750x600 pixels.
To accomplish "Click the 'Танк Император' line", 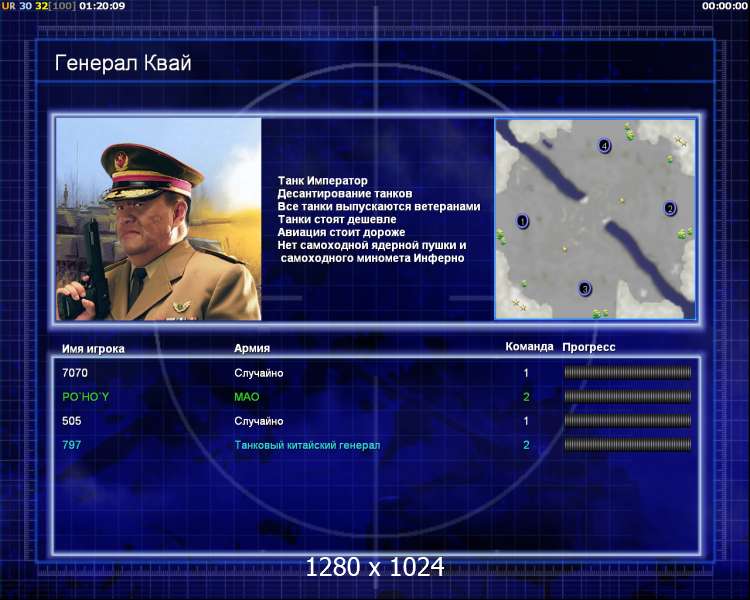I will click(322, 181).
